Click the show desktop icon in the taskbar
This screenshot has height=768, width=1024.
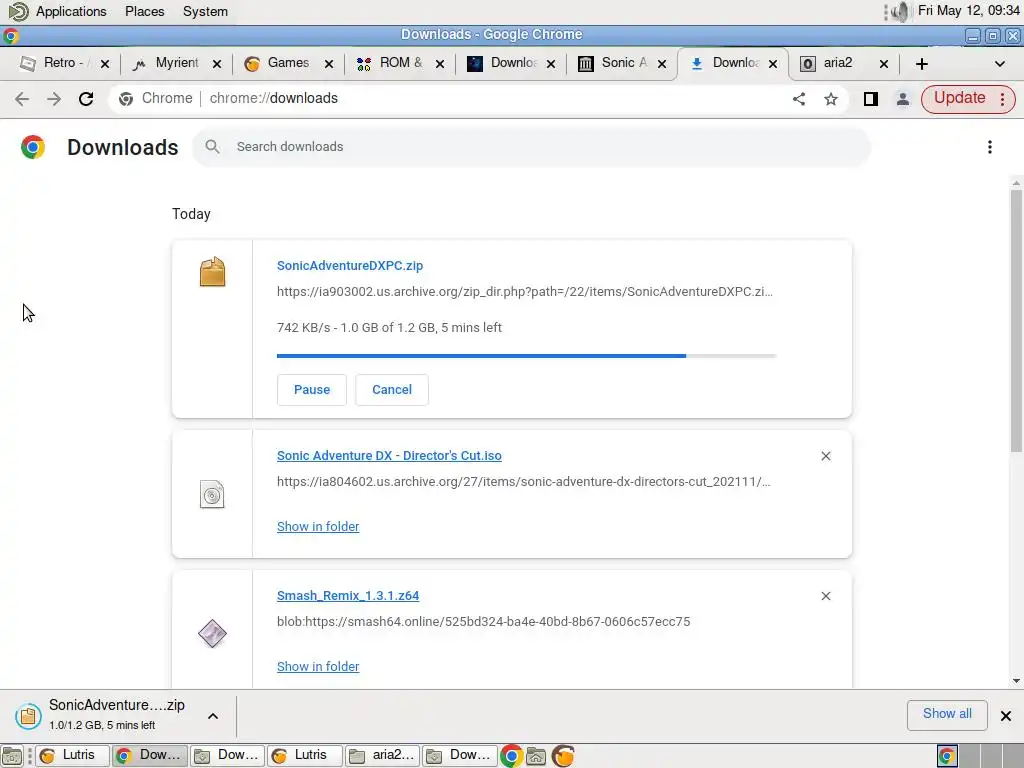point(12,756)
